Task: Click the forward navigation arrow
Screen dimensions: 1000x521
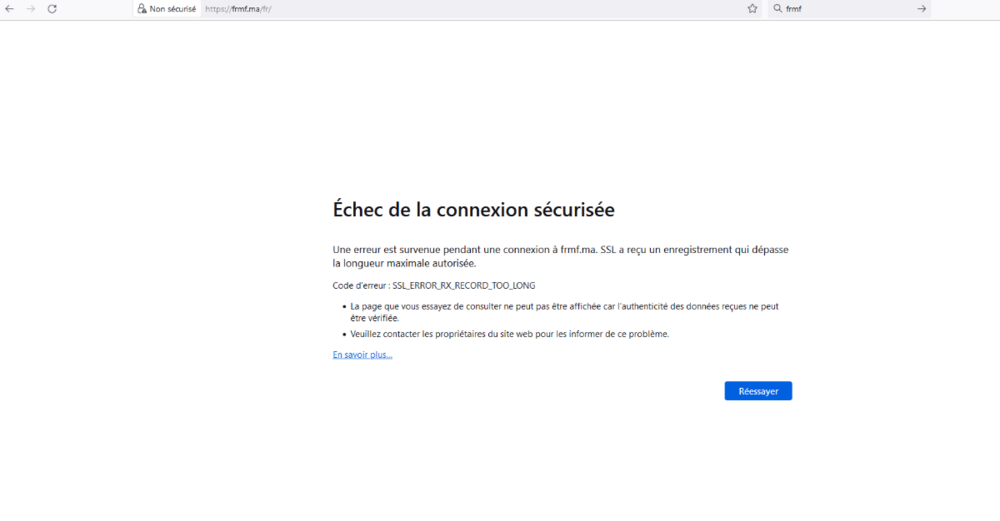Action: coord(31,9)
